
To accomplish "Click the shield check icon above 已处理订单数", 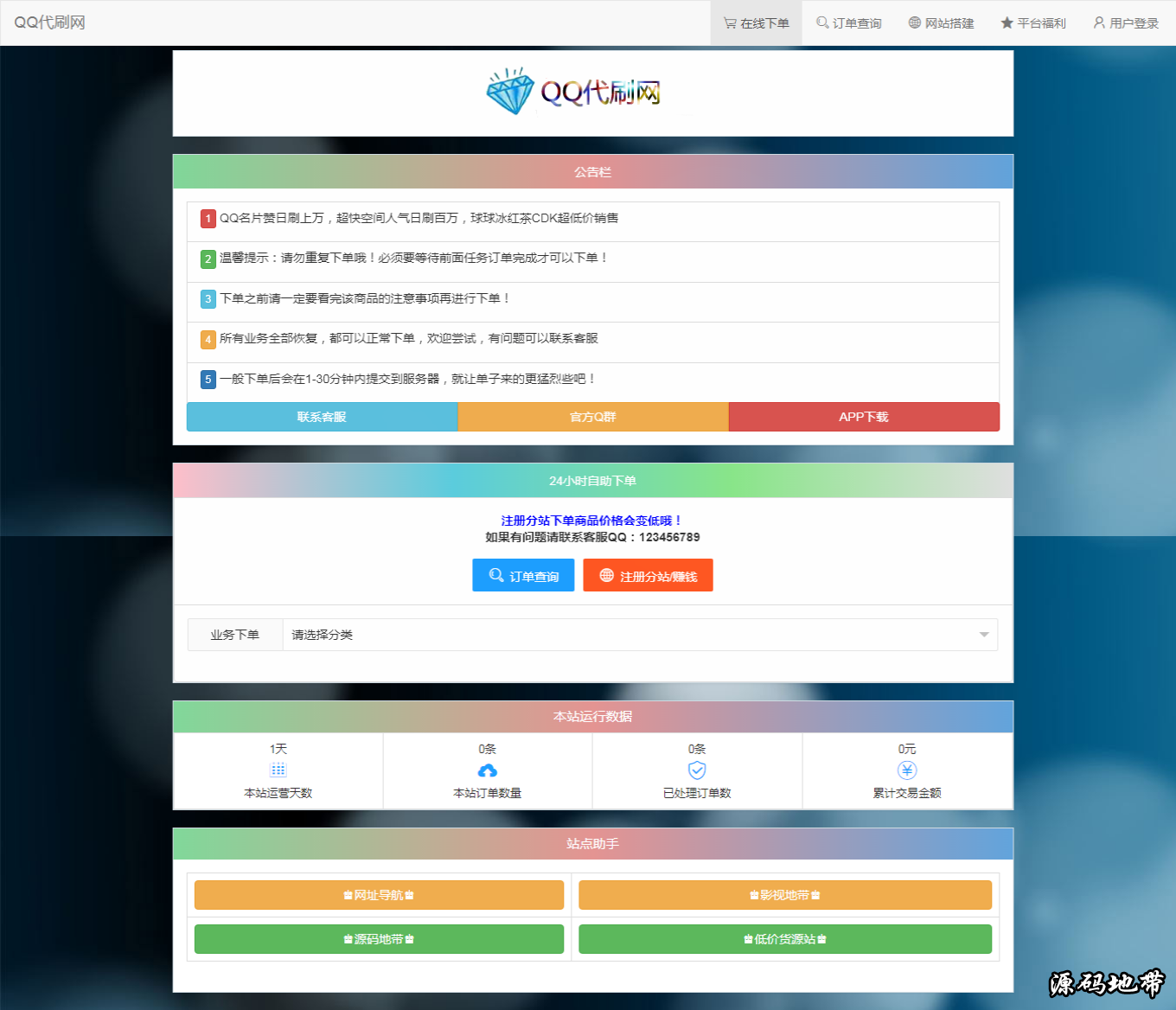I will click(x=697, y=770).
